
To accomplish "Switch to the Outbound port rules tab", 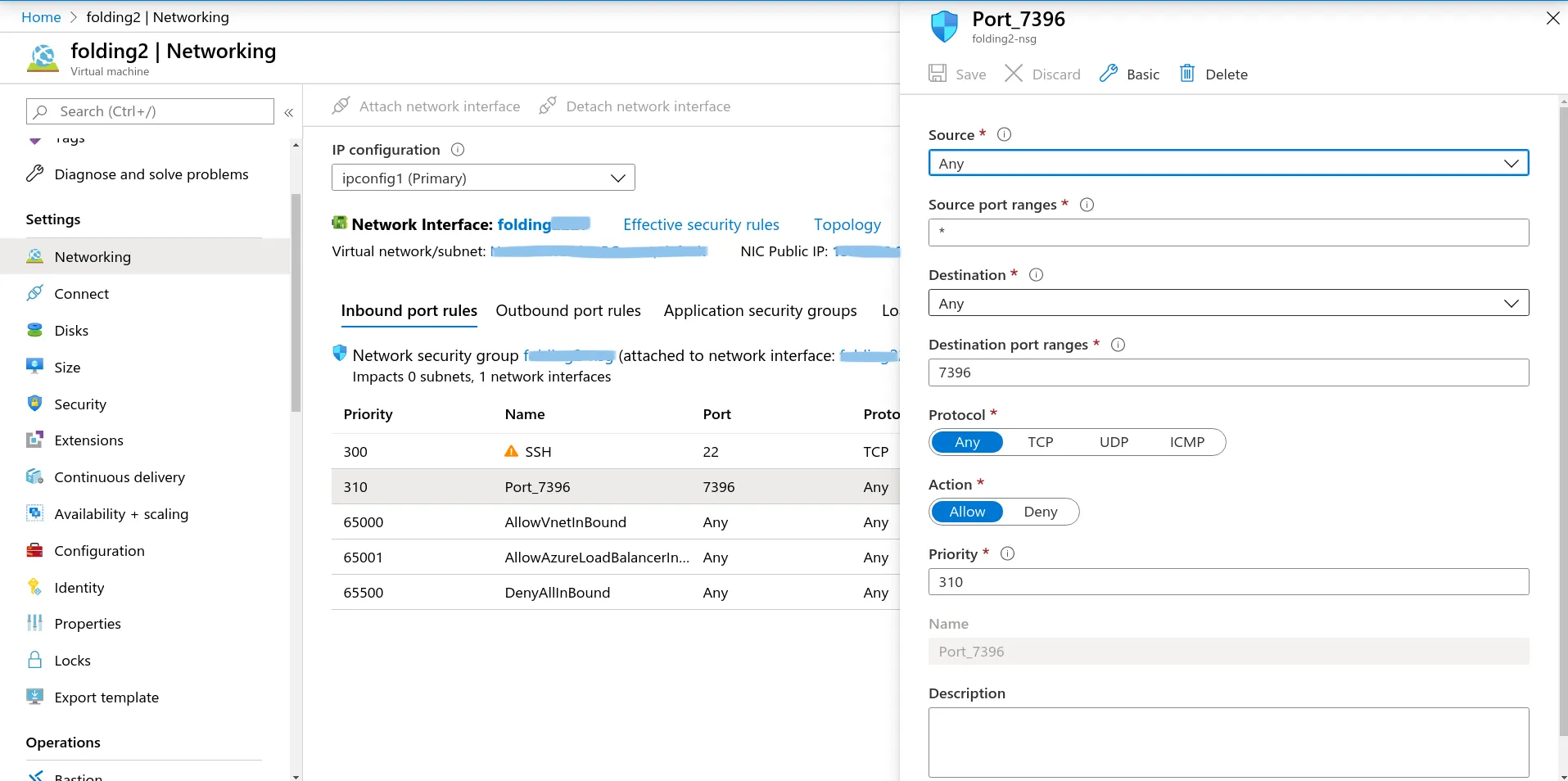I will point(568,310).
